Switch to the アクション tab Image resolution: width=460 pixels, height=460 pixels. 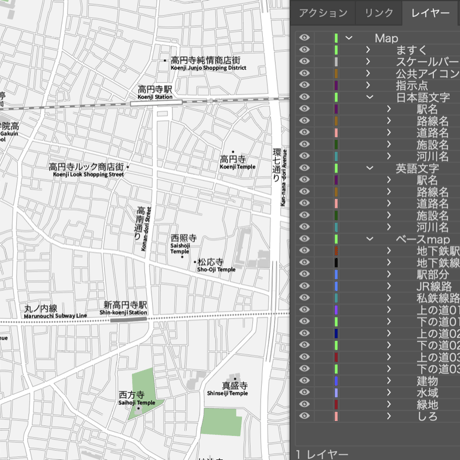[323, 13]
